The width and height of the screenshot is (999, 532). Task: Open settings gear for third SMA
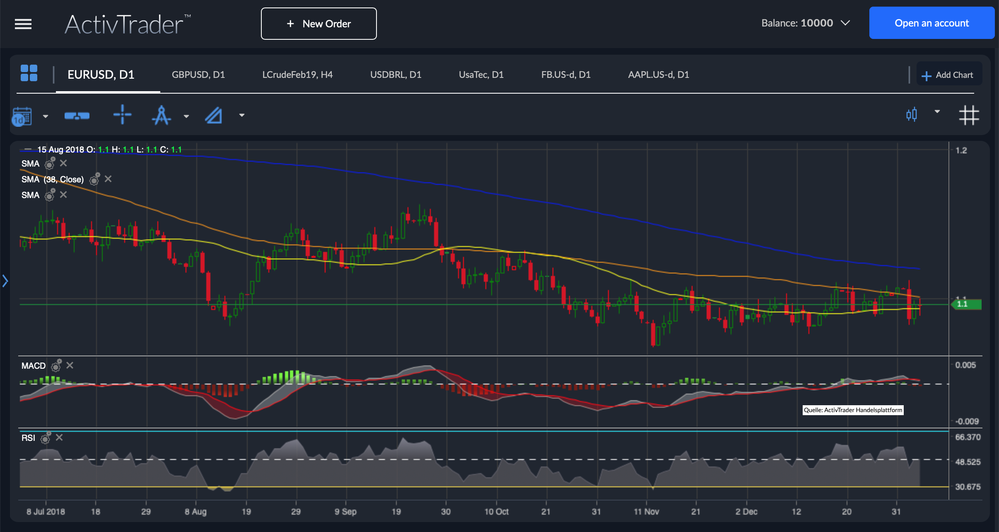click(x=50, y=195)
